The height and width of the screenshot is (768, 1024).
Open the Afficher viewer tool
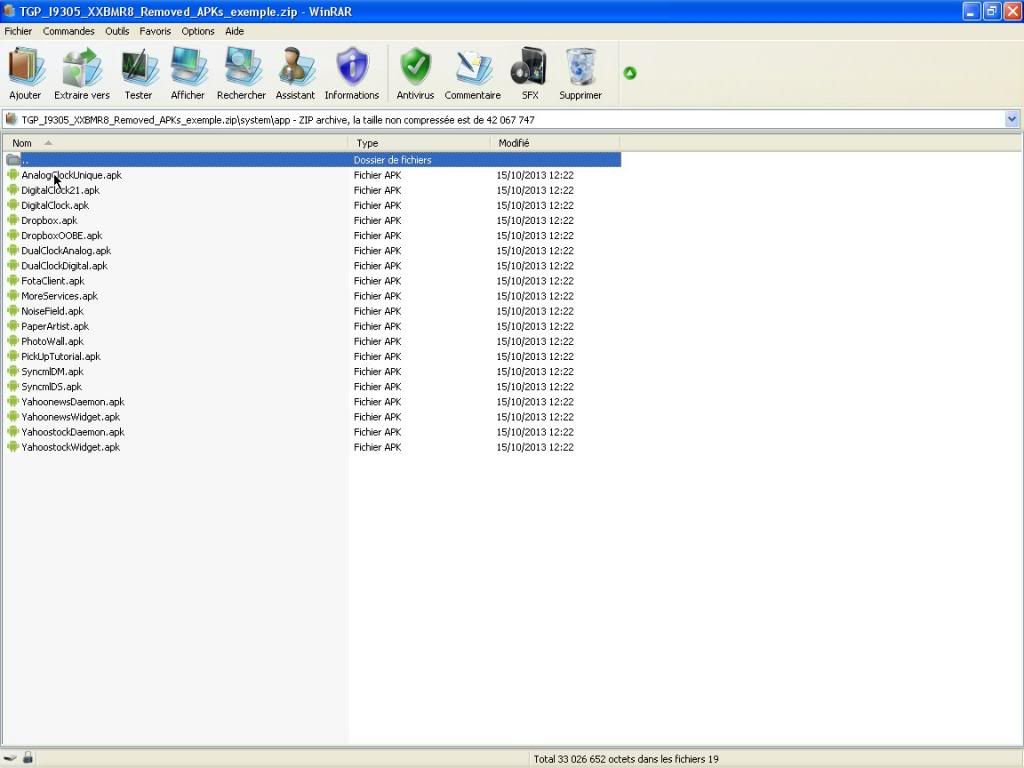pos(187,73)
